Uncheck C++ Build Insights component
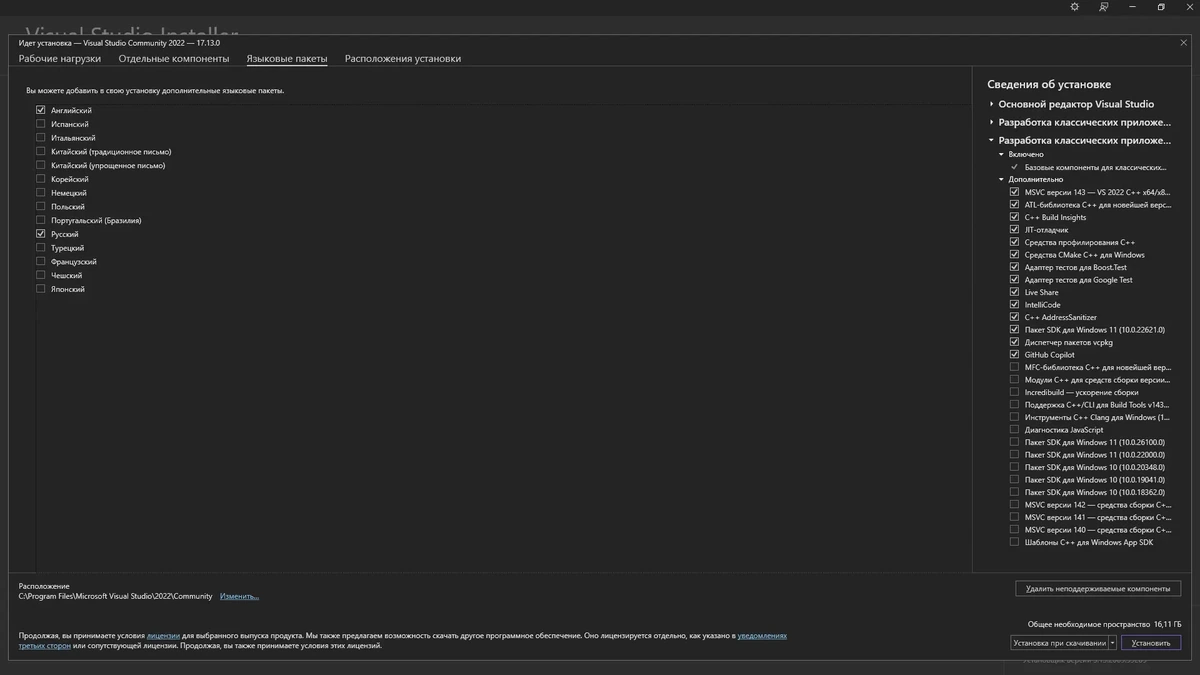This screenshot has height=675, width=1200. [1015, 217]
